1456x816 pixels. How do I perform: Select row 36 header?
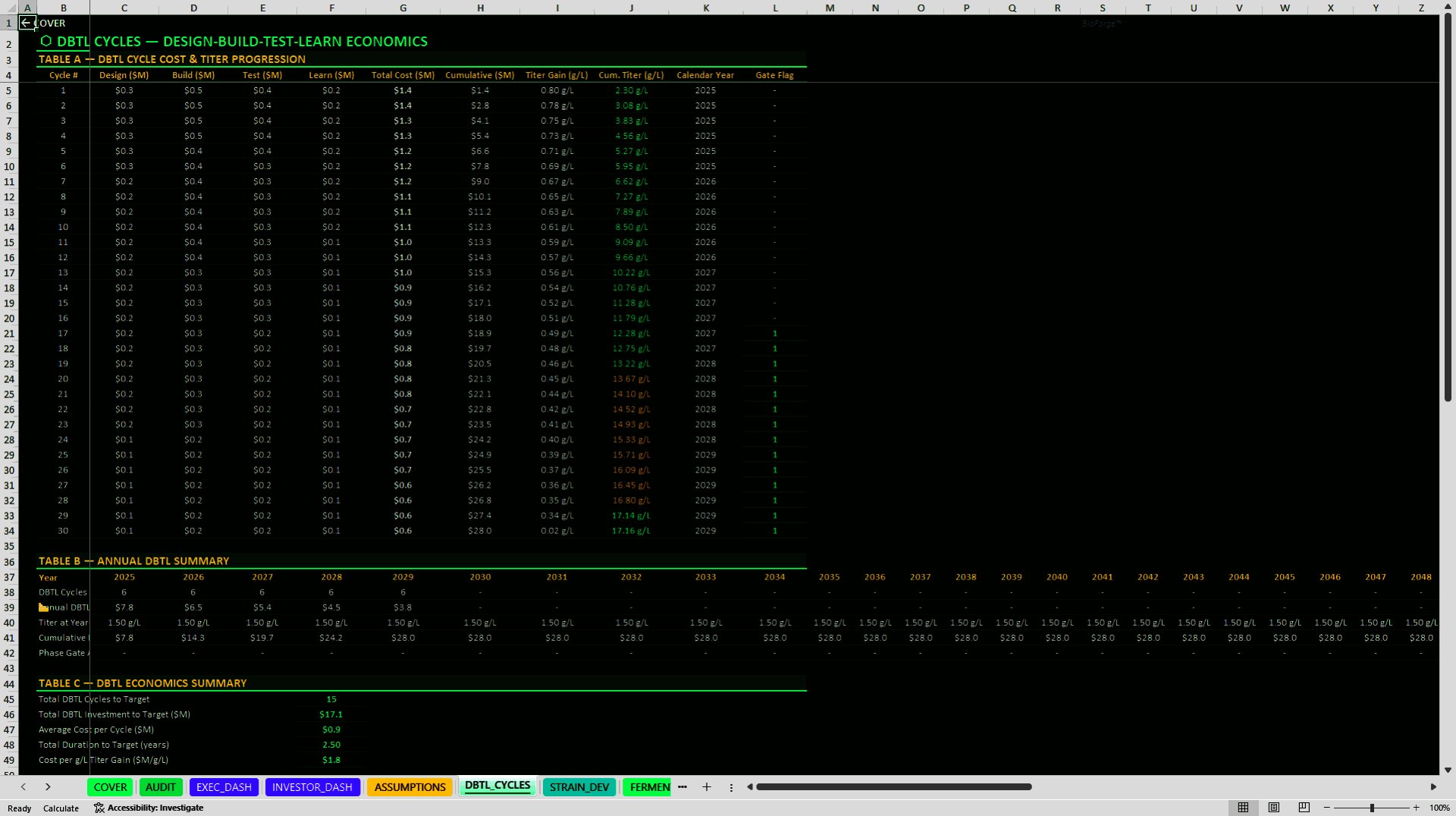point(9,562)
